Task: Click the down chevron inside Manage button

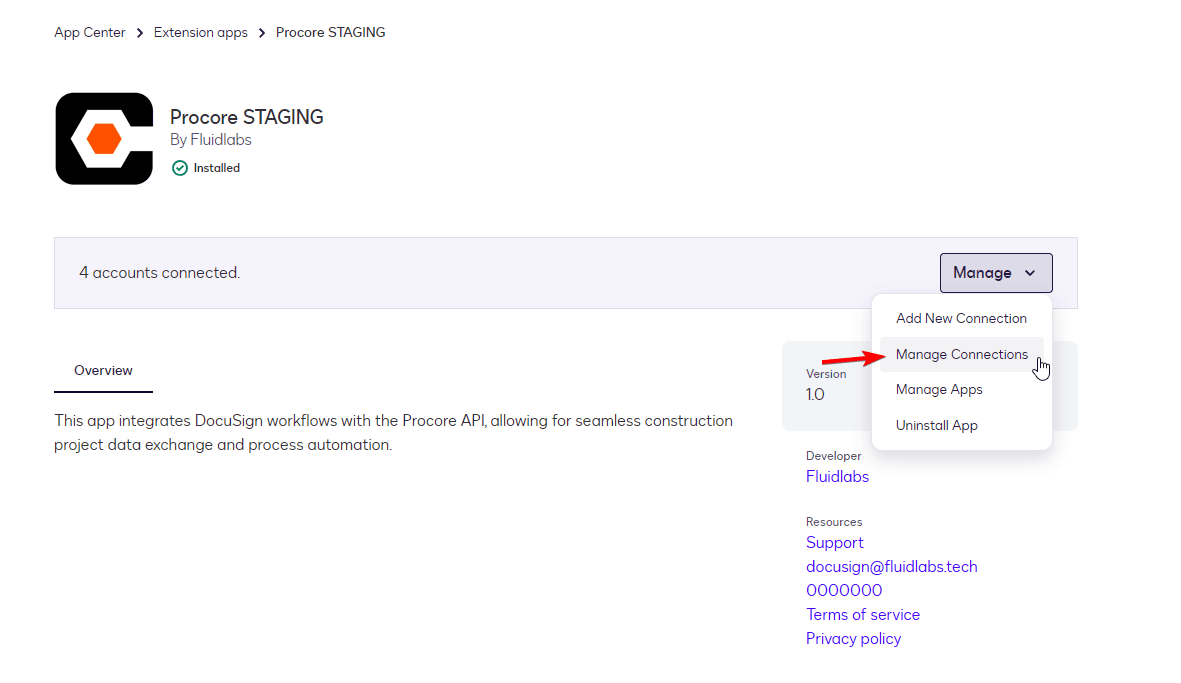Action: [x=1030, y=273]
